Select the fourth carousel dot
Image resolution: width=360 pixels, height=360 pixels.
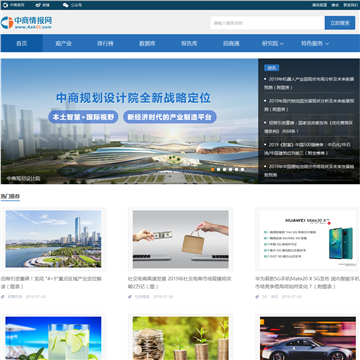point(230,169)
